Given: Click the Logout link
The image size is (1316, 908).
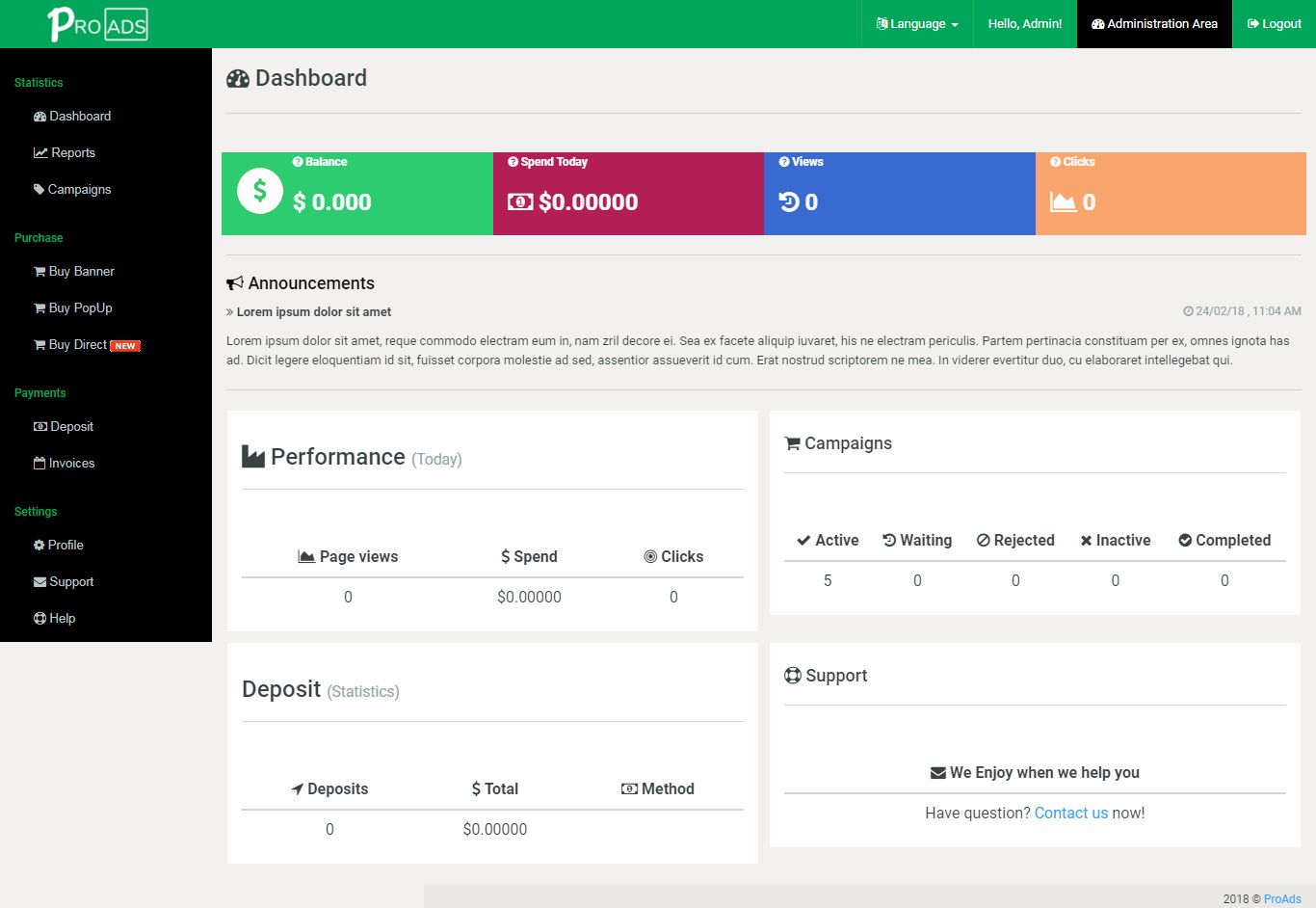Looking at the screenshot, I should click(1274, 24).
